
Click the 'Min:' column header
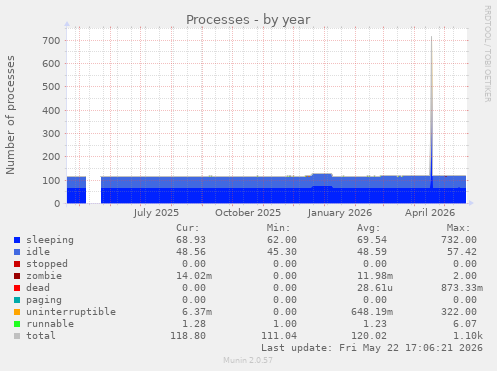[278, 228]
